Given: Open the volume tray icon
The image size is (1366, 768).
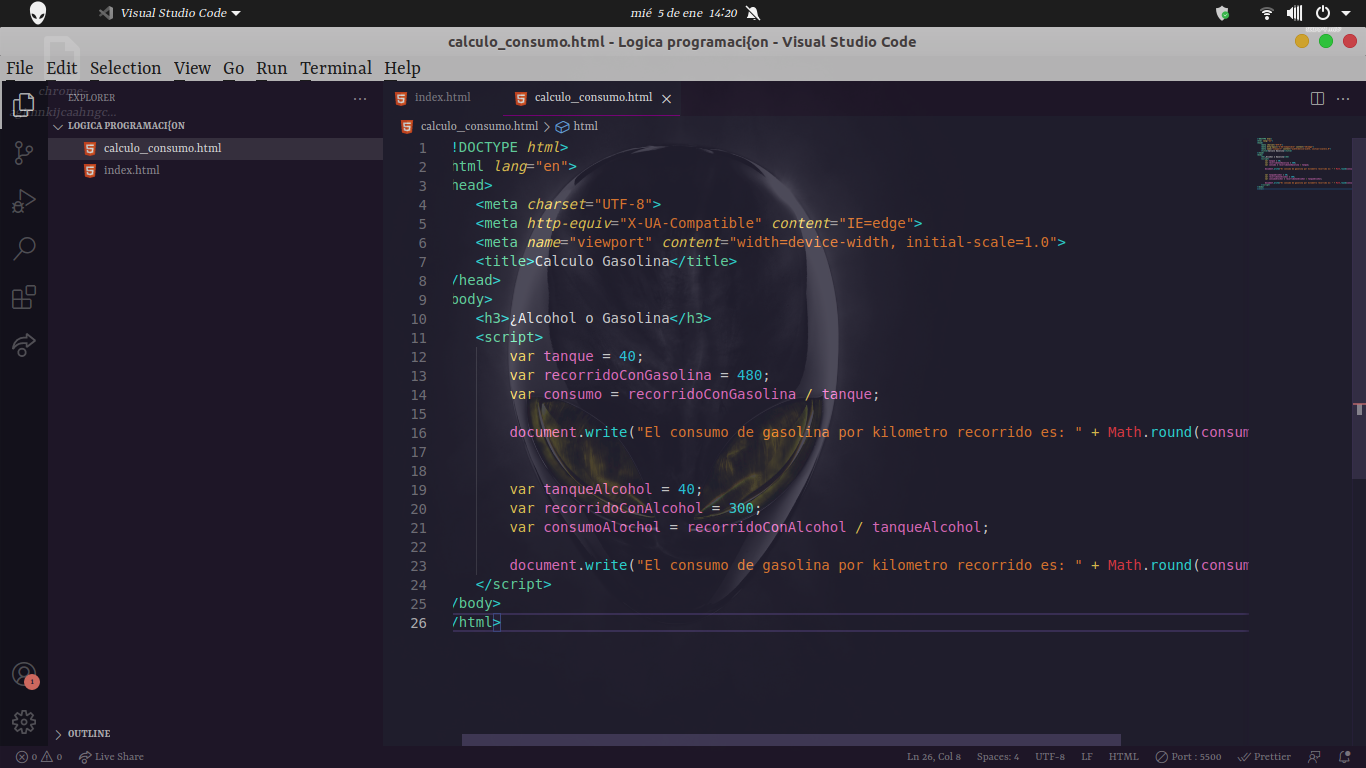Looking at the screenshot, I should 1294,13.
